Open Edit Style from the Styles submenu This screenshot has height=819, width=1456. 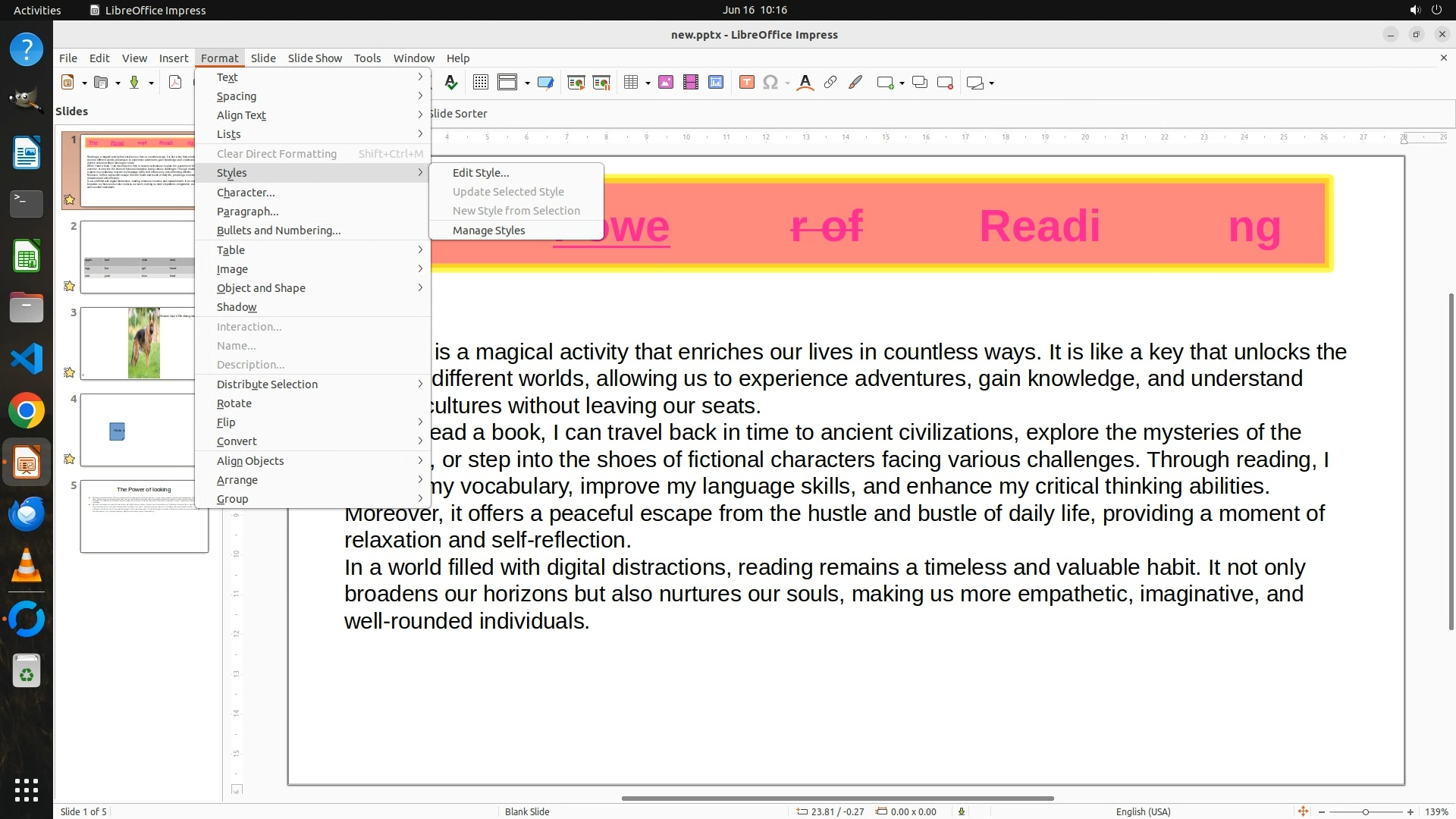coord(481,173)
